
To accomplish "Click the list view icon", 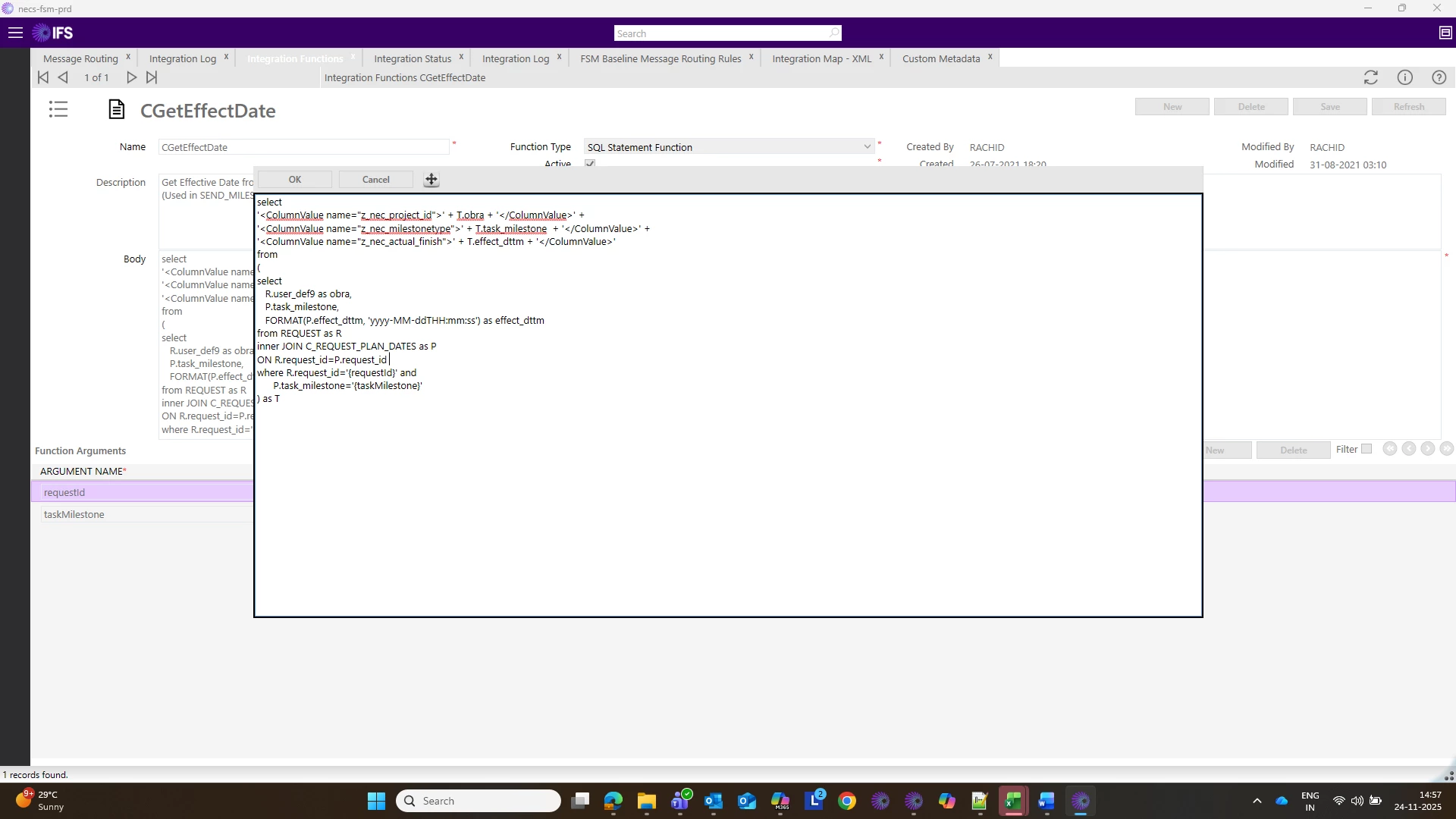I will point(58,110).
